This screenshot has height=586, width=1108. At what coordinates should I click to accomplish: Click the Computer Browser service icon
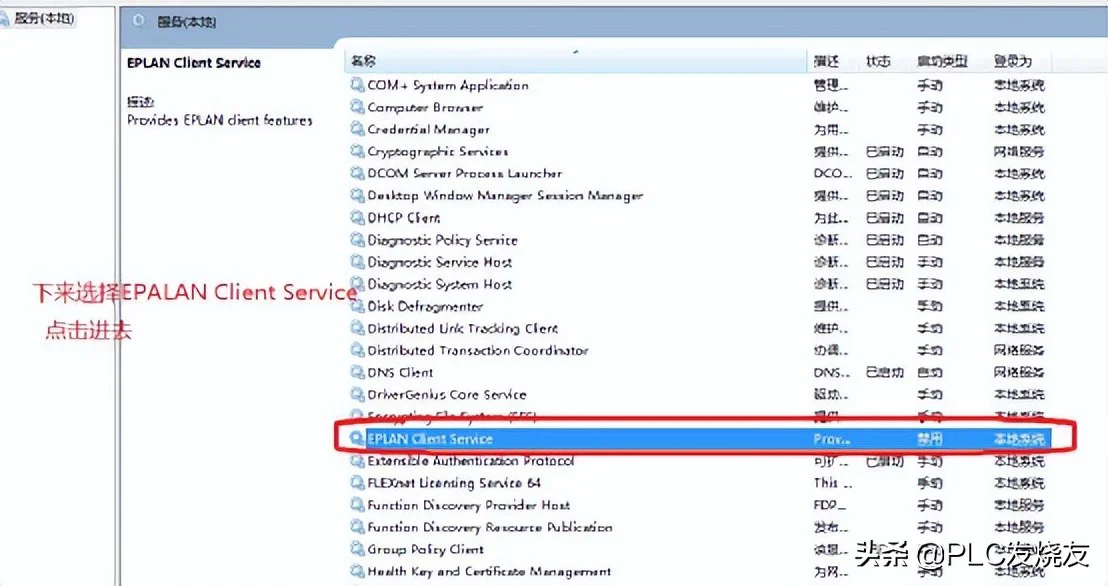(358, 107)
